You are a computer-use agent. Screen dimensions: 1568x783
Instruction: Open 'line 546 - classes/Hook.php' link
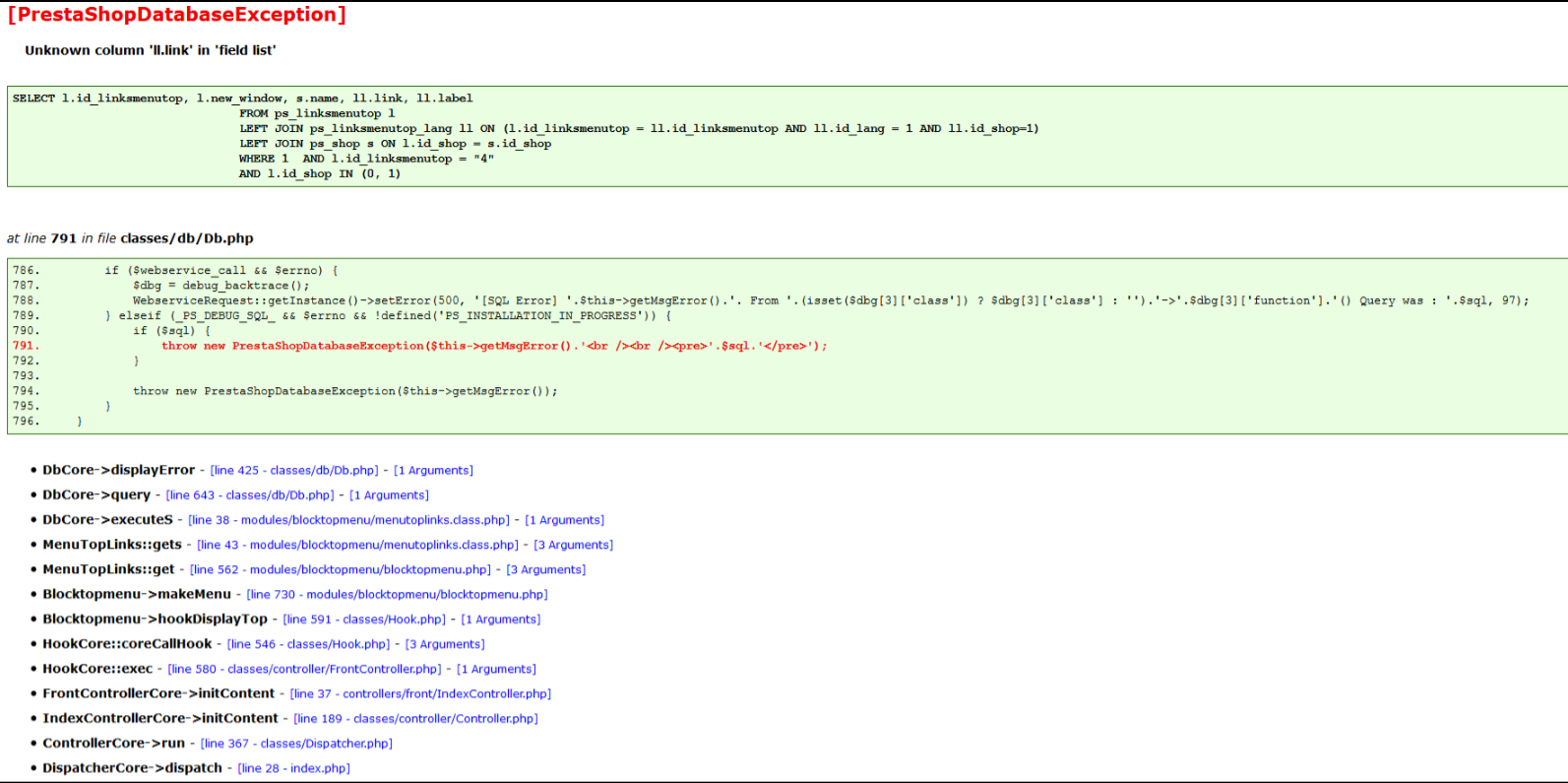[x=308, y=644]
